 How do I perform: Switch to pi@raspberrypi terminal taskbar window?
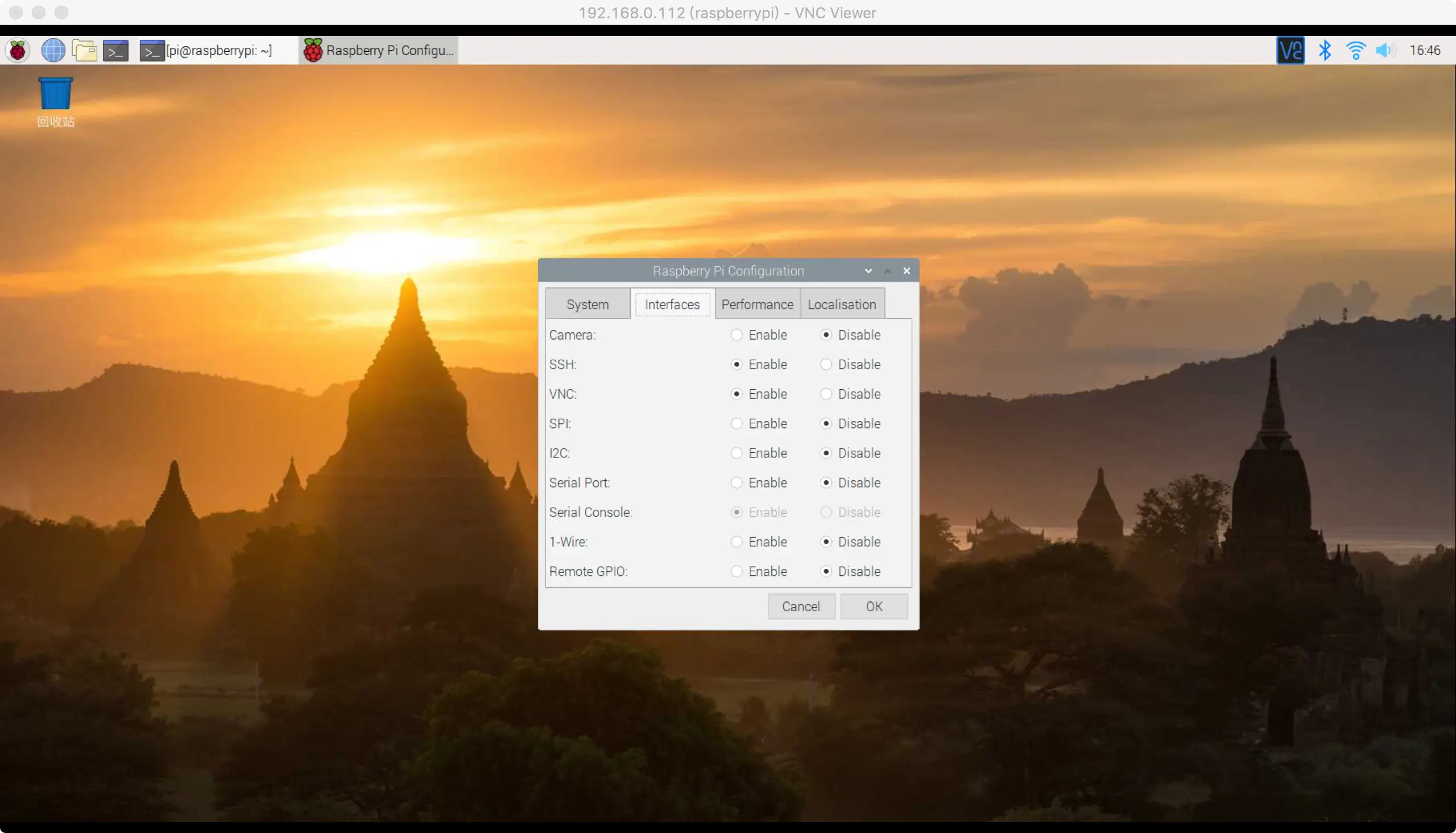coord(207,50)
